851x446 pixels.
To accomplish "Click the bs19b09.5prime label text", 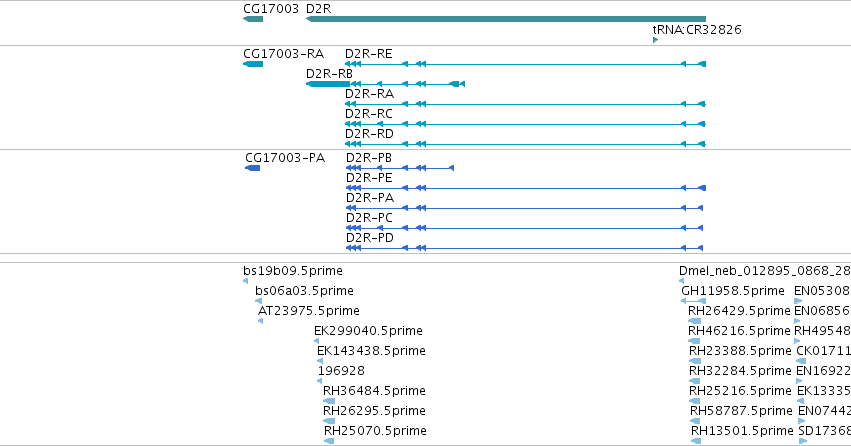I will tap(293, 271).
